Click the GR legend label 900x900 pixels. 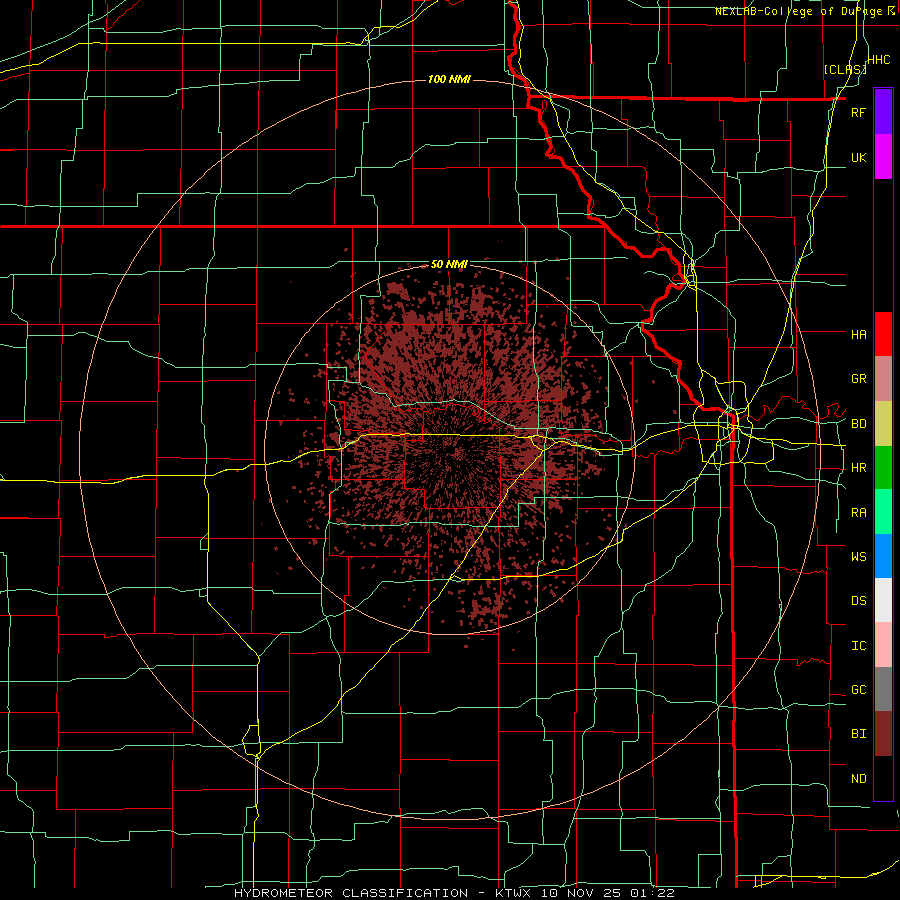(858, 379)
